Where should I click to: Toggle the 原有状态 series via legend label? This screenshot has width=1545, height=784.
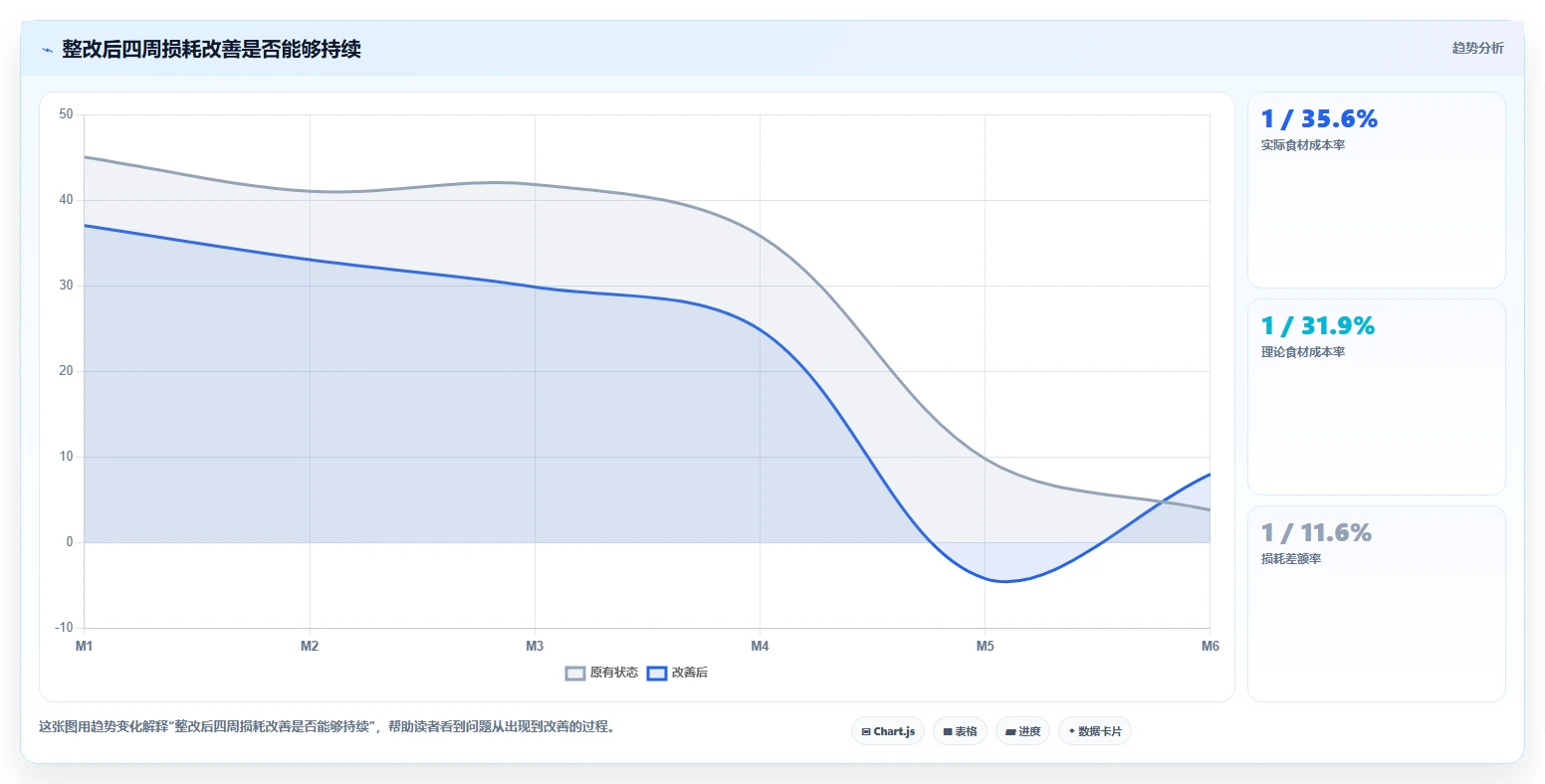click(x=614, y=673)
